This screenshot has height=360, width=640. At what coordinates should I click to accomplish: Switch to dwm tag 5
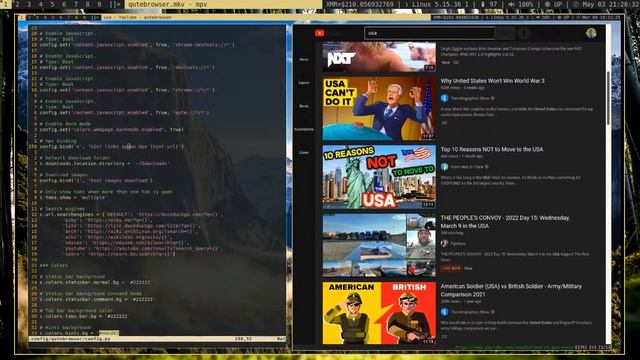click(53, 4)
